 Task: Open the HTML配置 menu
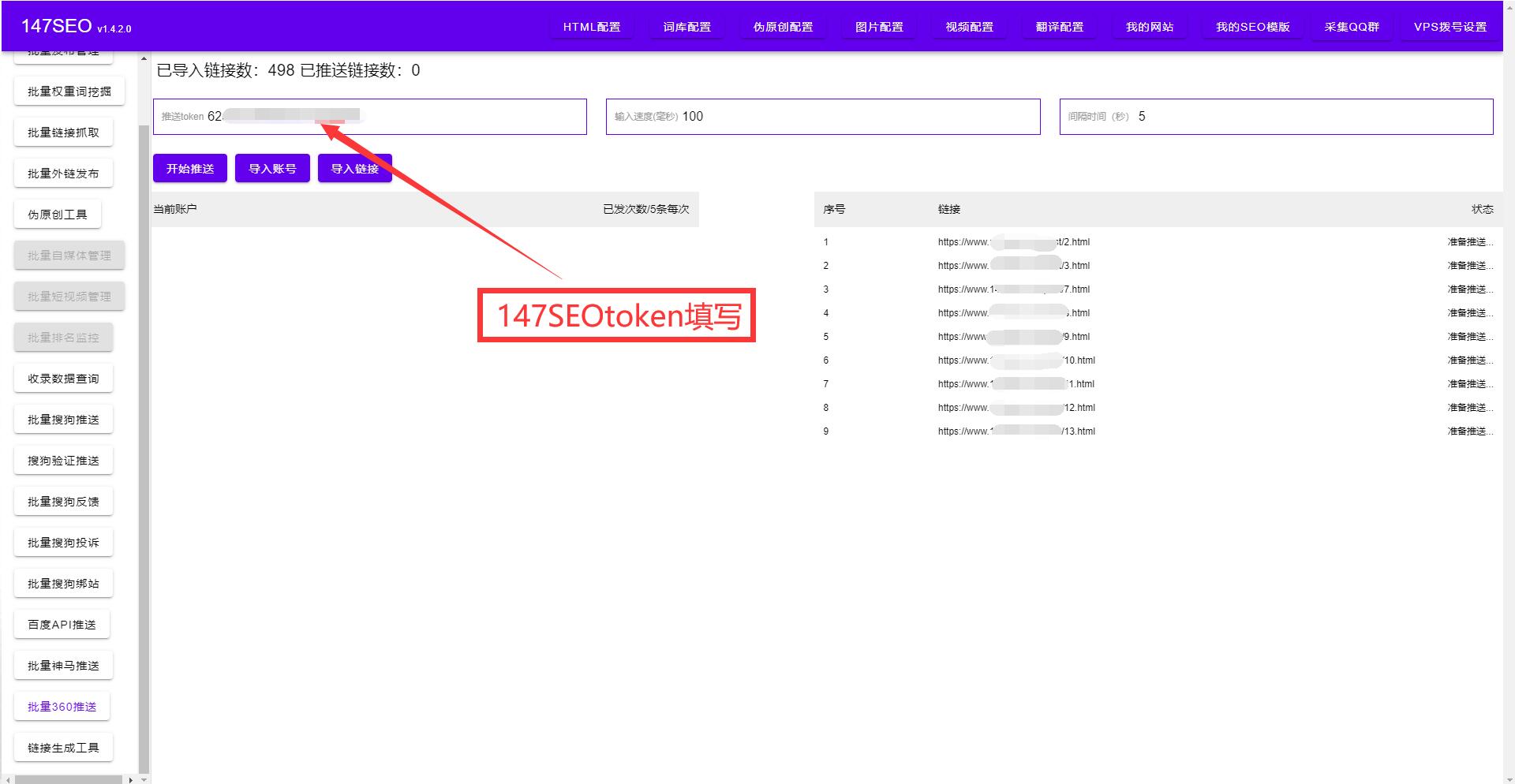point(592,27)
